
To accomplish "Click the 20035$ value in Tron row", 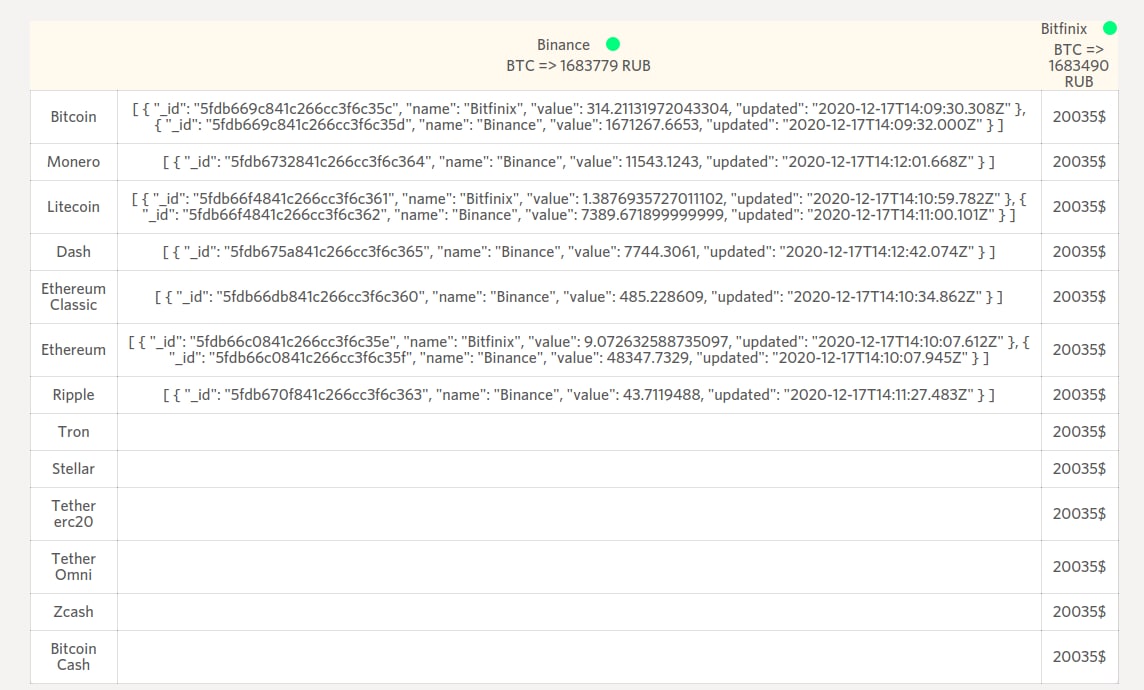I will 1079,432.
